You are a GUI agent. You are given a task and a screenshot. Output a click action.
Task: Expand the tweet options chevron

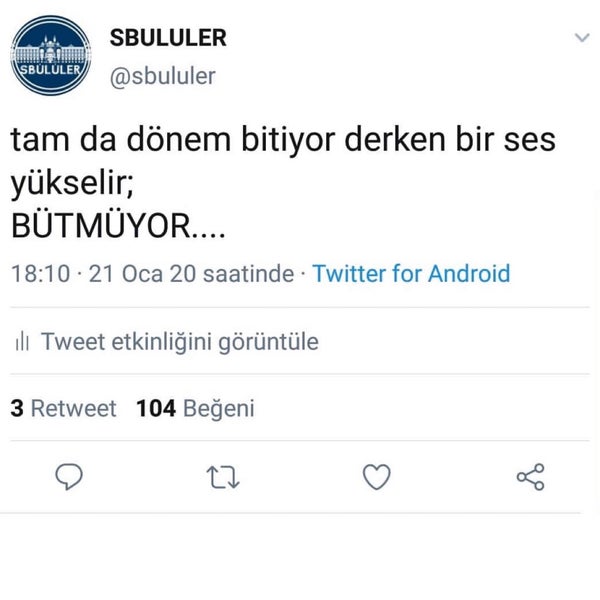(582, 38)
